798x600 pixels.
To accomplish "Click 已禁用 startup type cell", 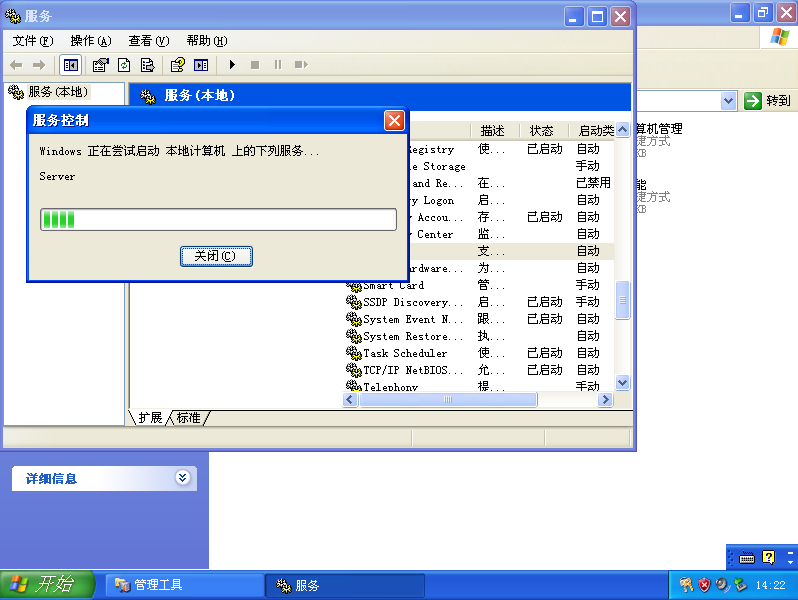I will pyautogui.click(x=593, y=183).
